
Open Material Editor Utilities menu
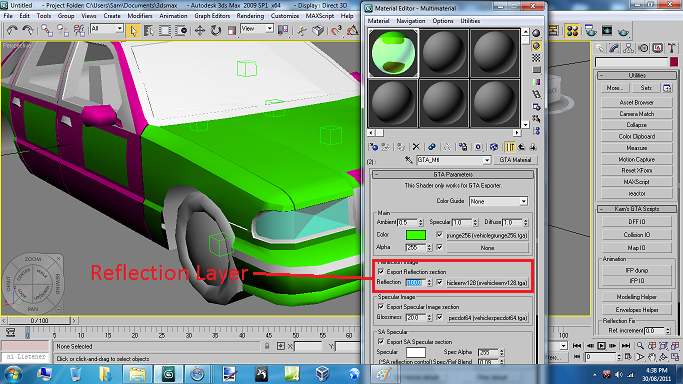click(470, 21)
